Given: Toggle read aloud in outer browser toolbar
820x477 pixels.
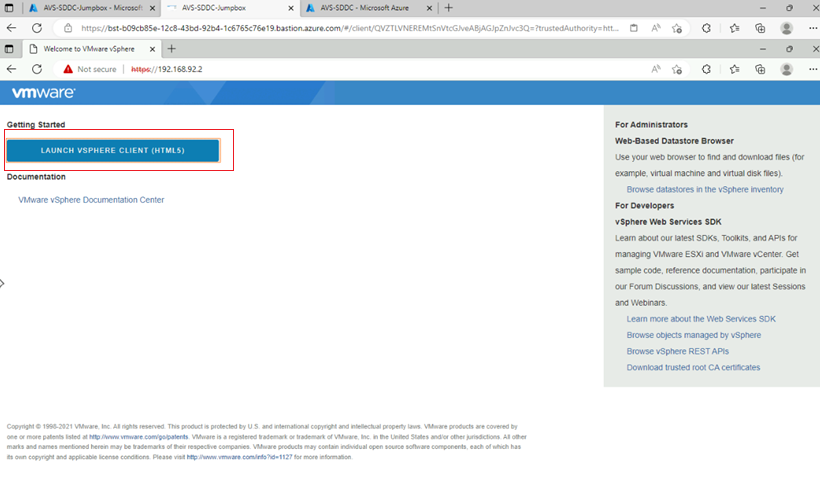Looking at the screenshot, I should pyautogui.click(x=656, y=28).
